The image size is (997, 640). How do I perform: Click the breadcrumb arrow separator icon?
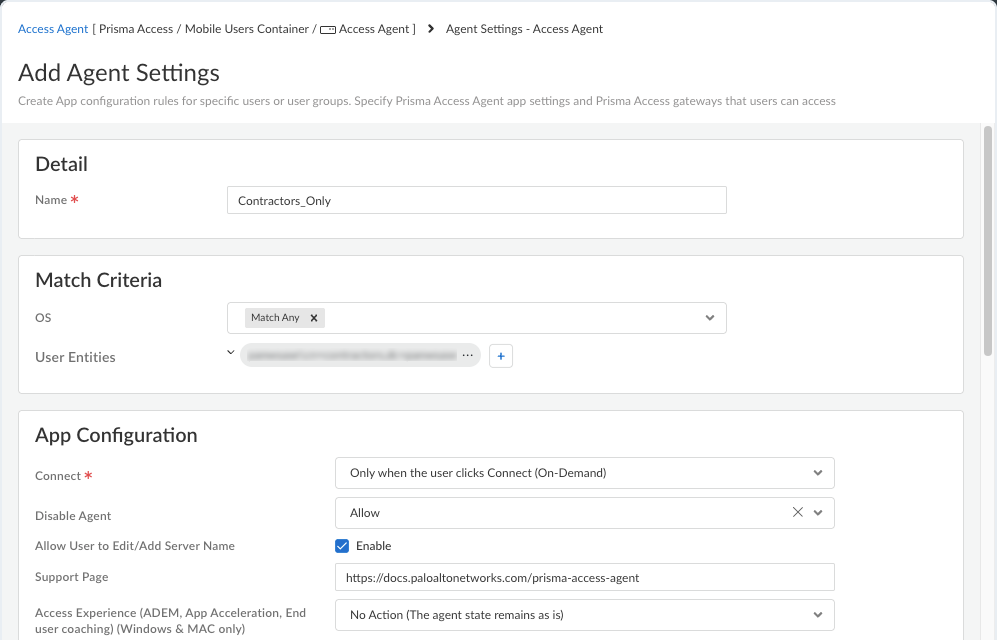(x=431, y=29)
